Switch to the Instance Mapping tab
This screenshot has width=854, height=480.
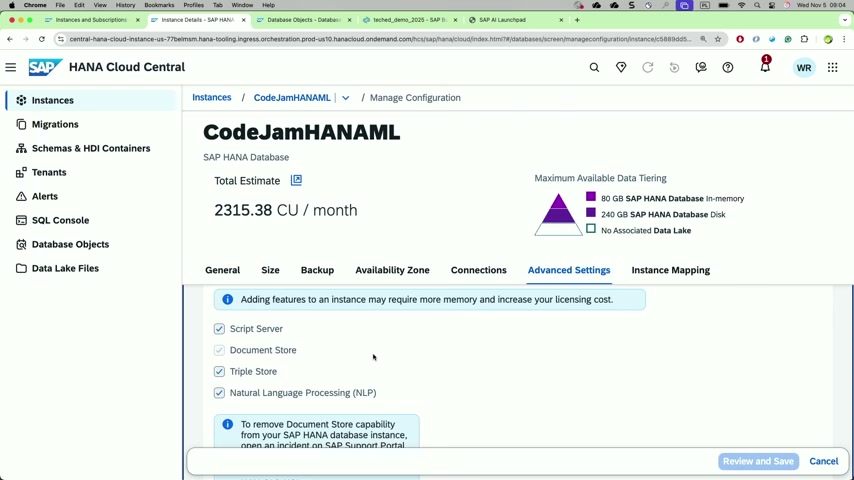pyautogui.click(x=670, y=270)
